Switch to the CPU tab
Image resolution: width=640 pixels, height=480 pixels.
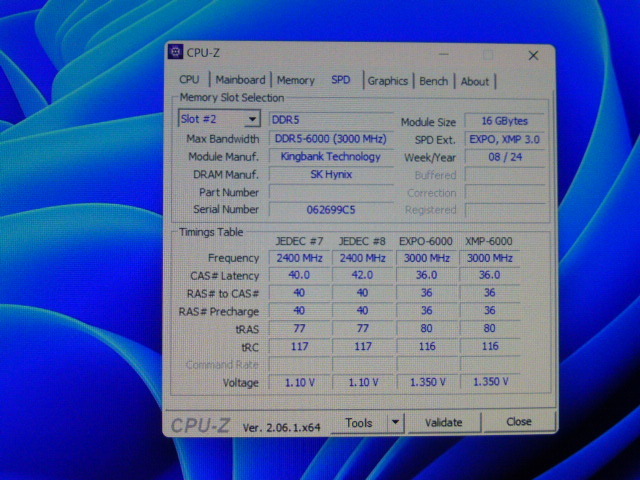click(x=189, y=79)
